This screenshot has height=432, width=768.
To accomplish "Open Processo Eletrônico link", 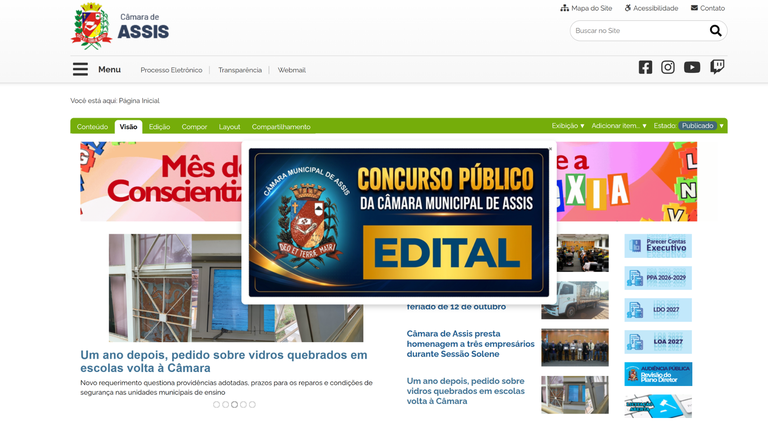I will (171, 70).
